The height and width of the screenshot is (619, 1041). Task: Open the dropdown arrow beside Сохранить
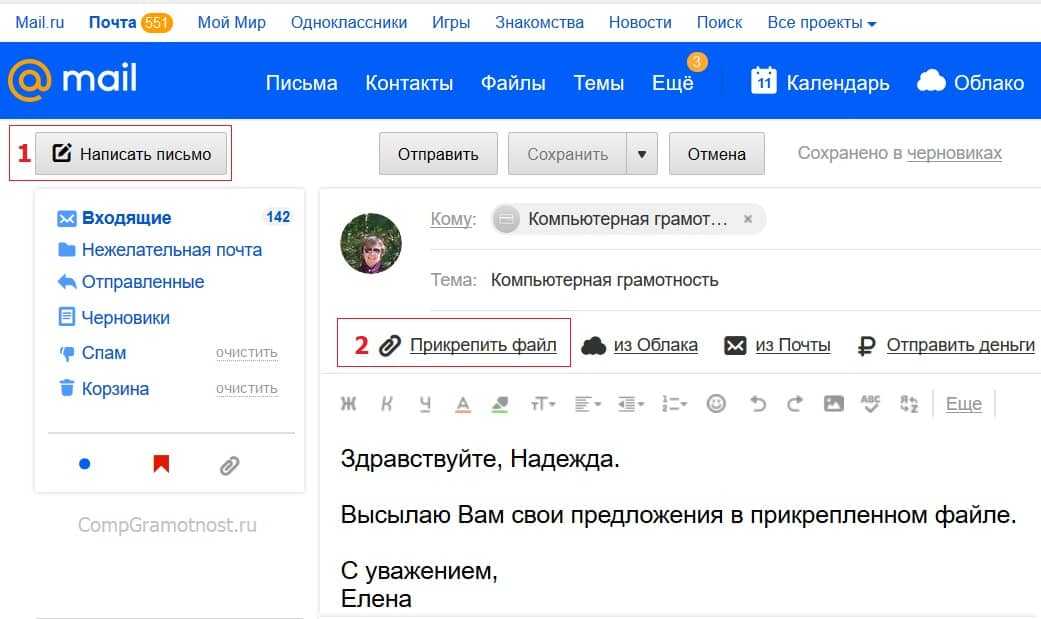point(642,154)
